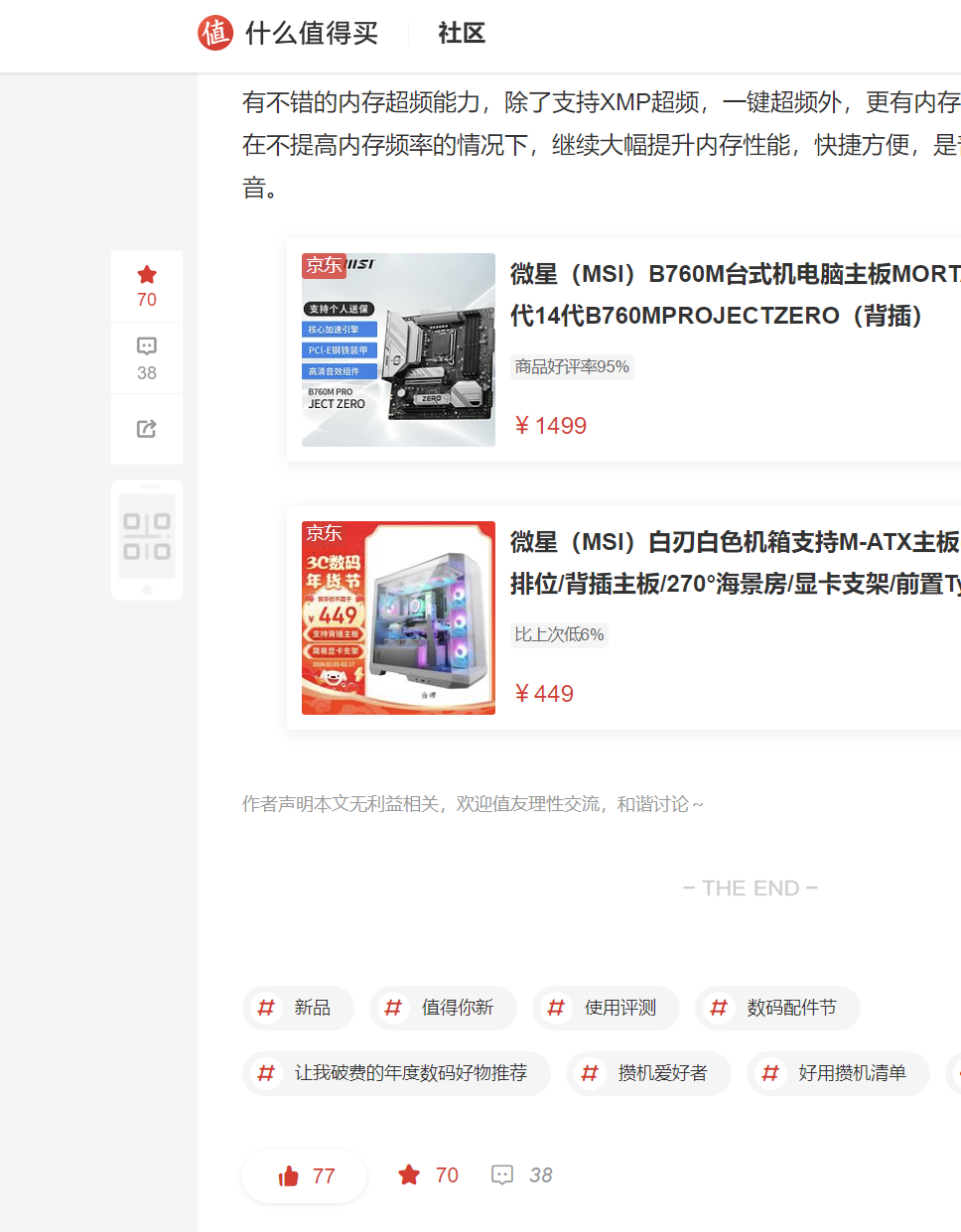This screenshot has height=1232, width=961.
Task: Open the 让我破费的年度数码好物推荐 hashtag
Action: click(x=396, y=1073)
